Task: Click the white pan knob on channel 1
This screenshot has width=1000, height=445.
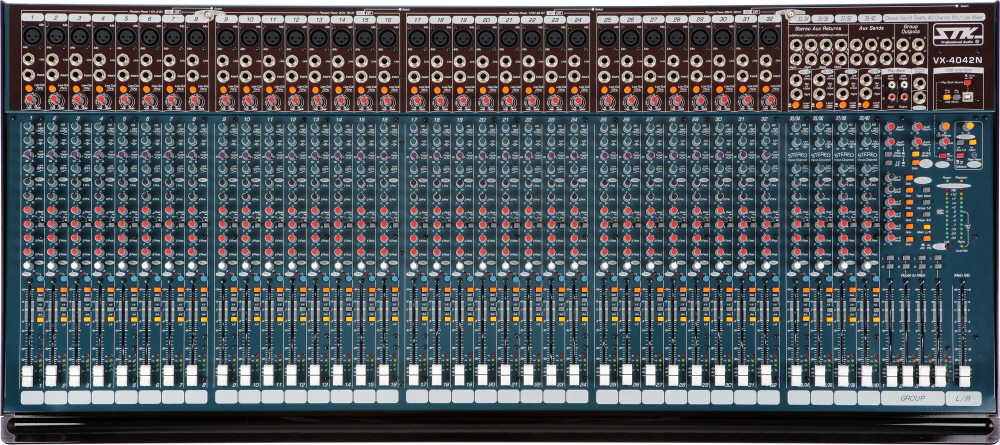Action: coord(29,266)
